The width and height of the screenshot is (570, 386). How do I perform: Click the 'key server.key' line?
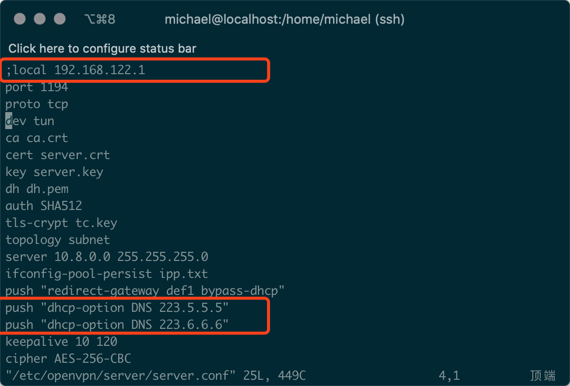54,172
